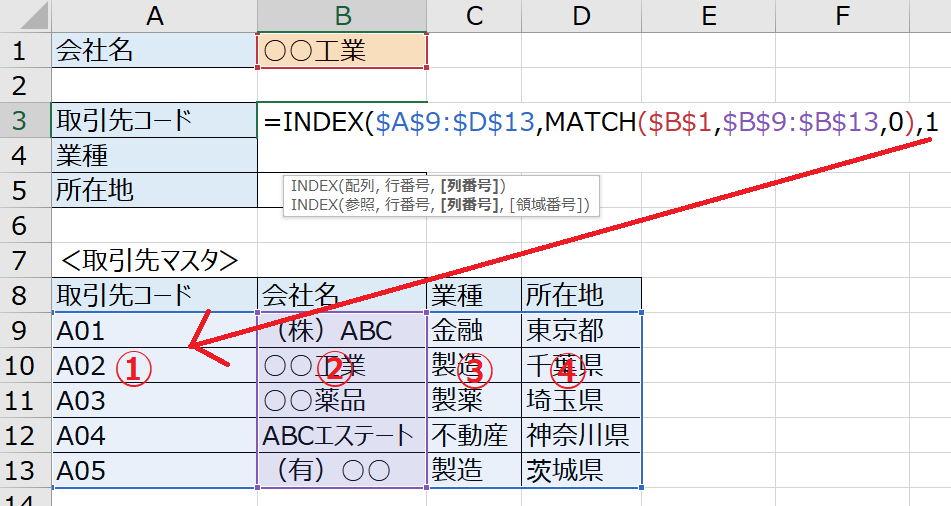This screenshot has width=951, height=506.
Task: Select column D header
Action: tap(582, 16)
